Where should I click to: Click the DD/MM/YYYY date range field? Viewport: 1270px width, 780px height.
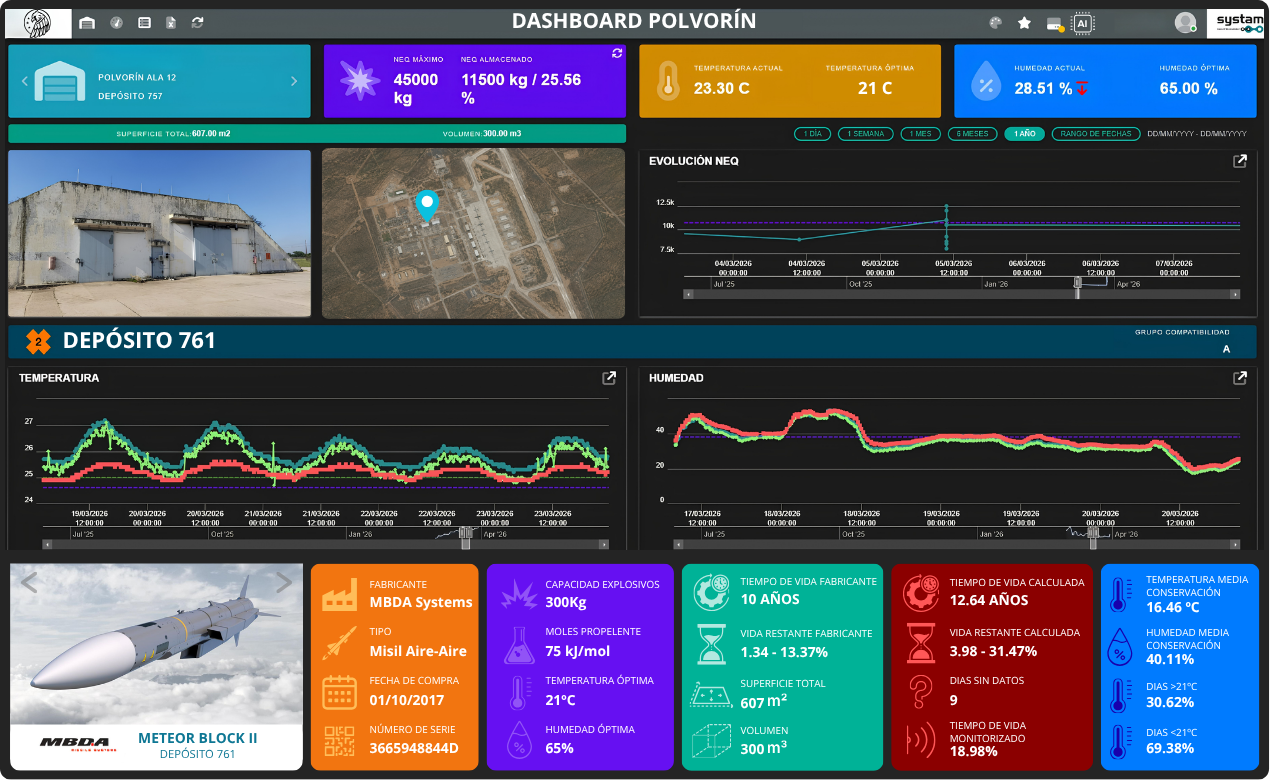click(x=1197, y=133)
